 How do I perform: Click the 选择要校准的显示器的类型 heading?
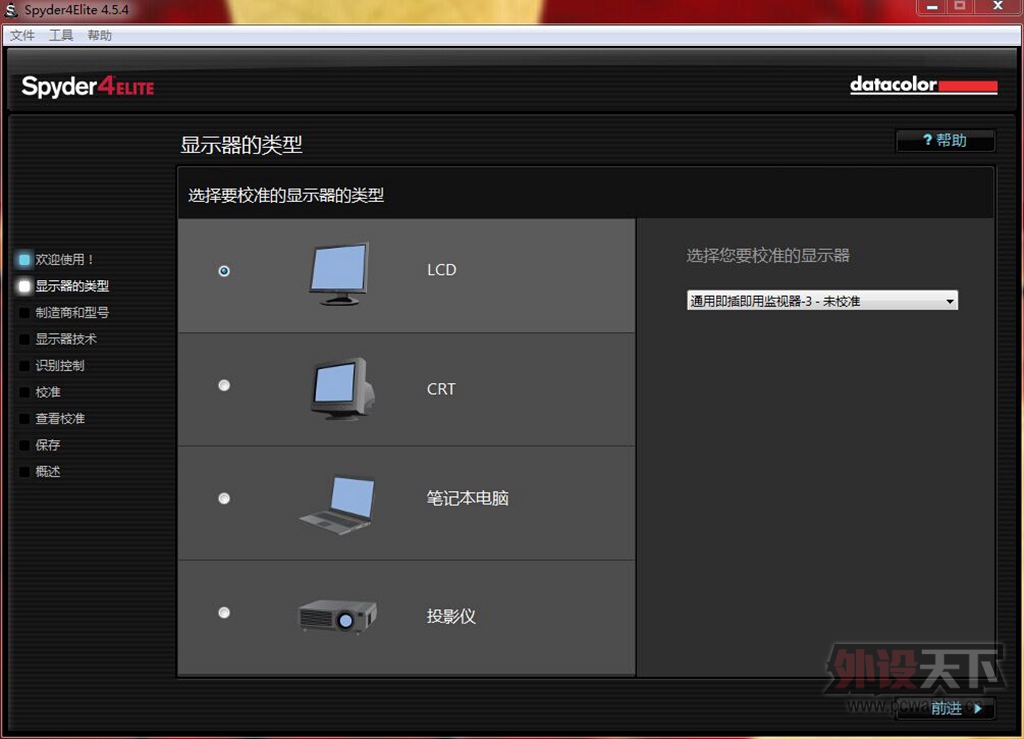[x=286, y=195]
